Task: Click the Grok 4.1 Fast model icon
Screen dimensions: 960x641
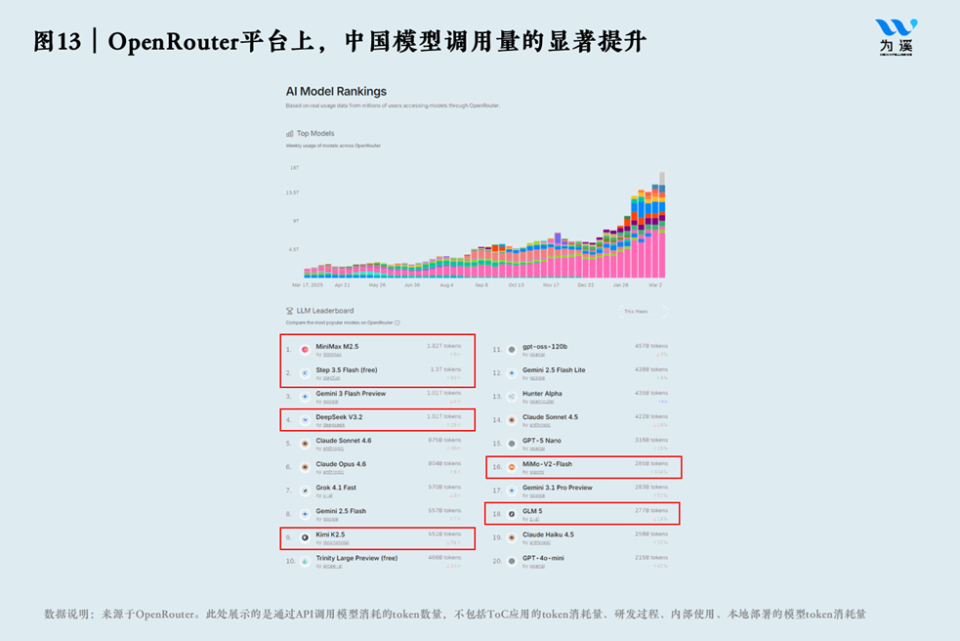Action: 305,490
